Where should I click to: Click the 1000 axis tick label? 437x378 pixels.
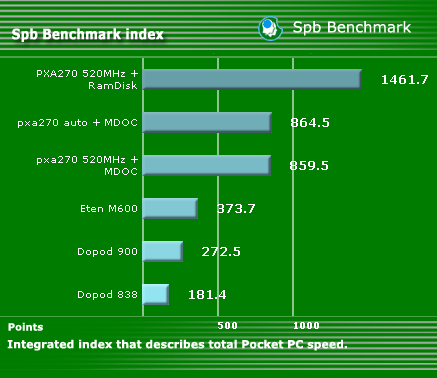point(306,326)
